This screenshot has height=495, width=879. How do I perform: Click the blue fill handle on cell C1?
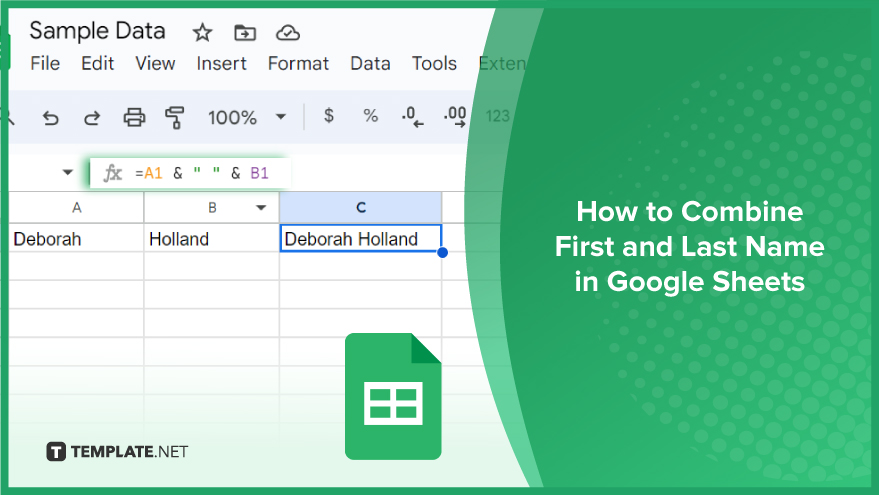pos(442,253)
